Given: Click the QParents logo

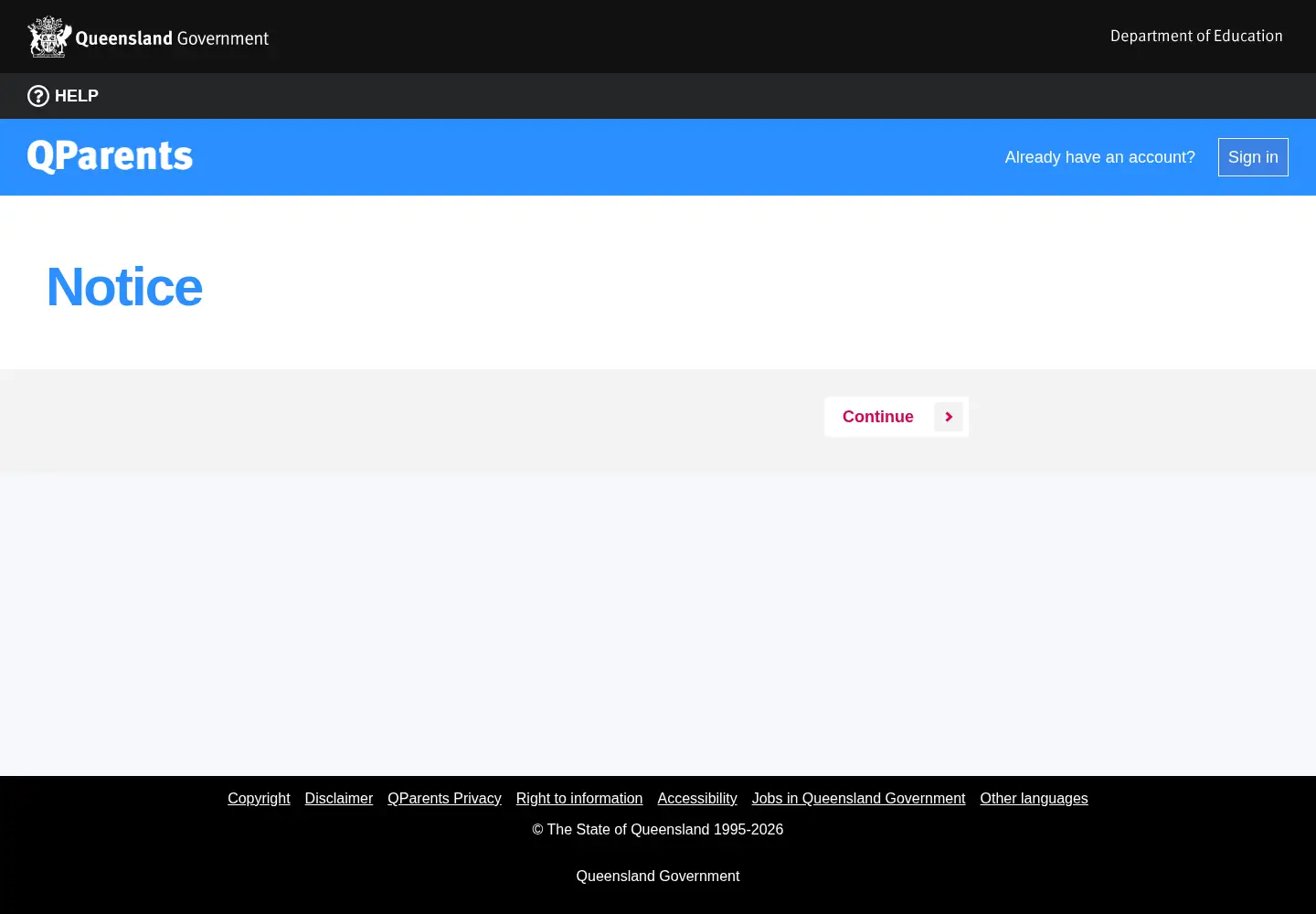Looking at the screenshot, I should coord(110,156).
